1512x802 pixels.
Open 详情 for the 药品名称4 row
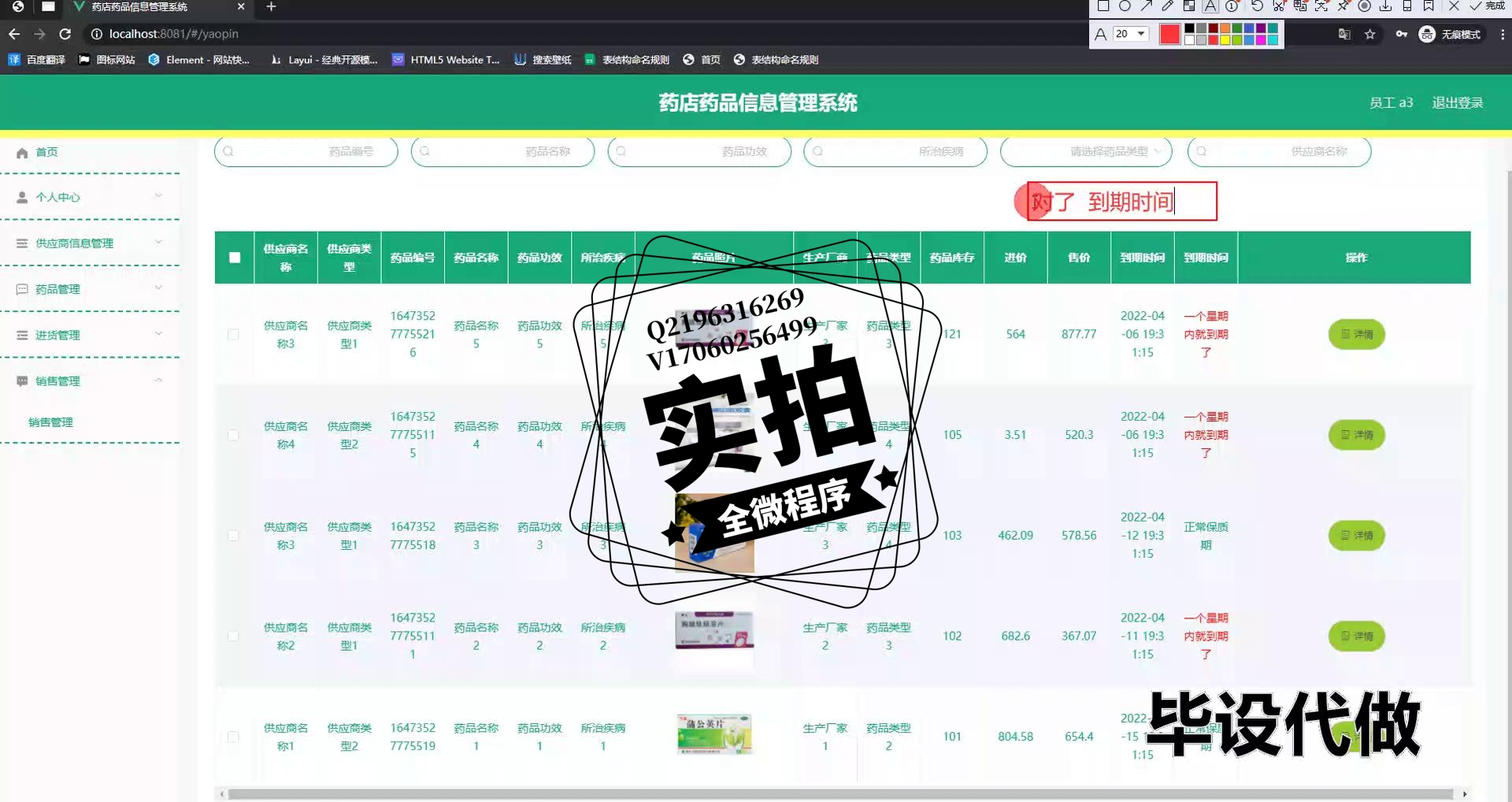point(1356,435)
